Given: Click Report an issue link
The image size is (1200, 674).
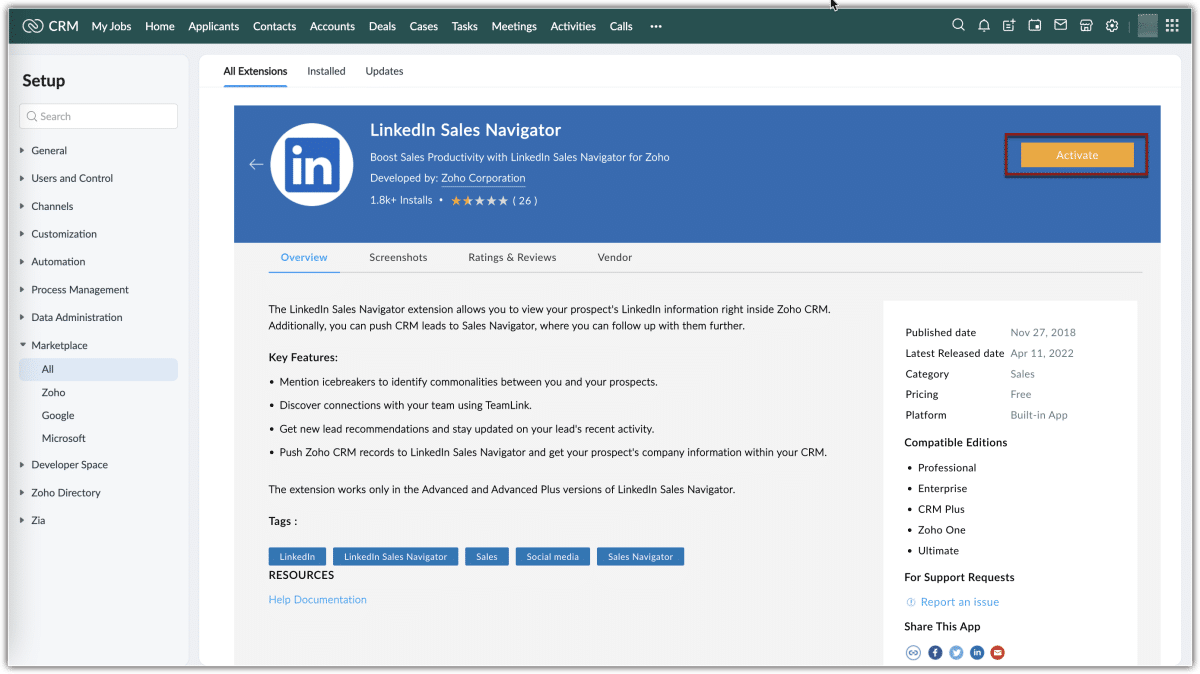Looking at the screenshot, I should pyautogui.click(x=960, y=602).
